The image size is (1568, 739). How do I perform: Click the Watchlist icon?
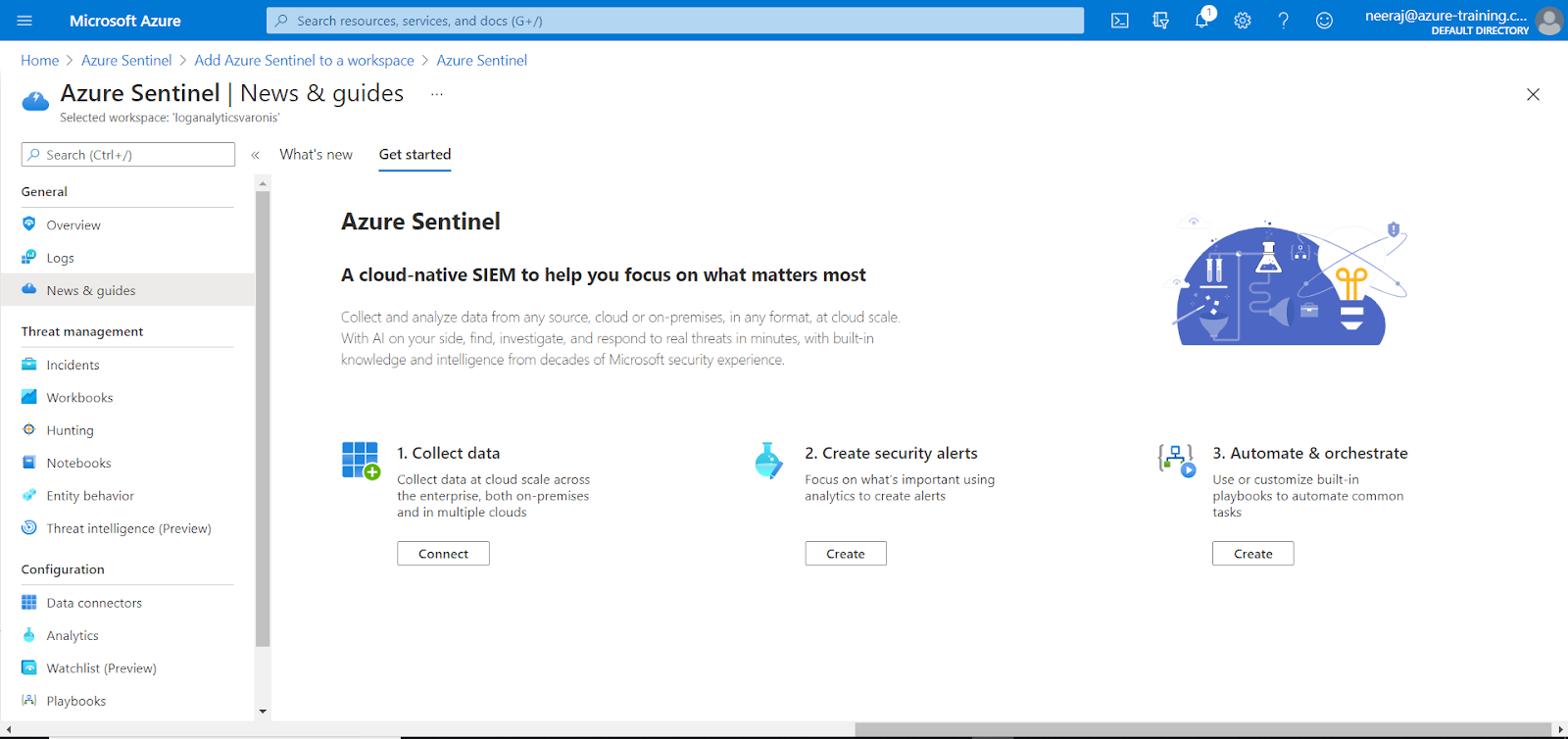point(29,668)
